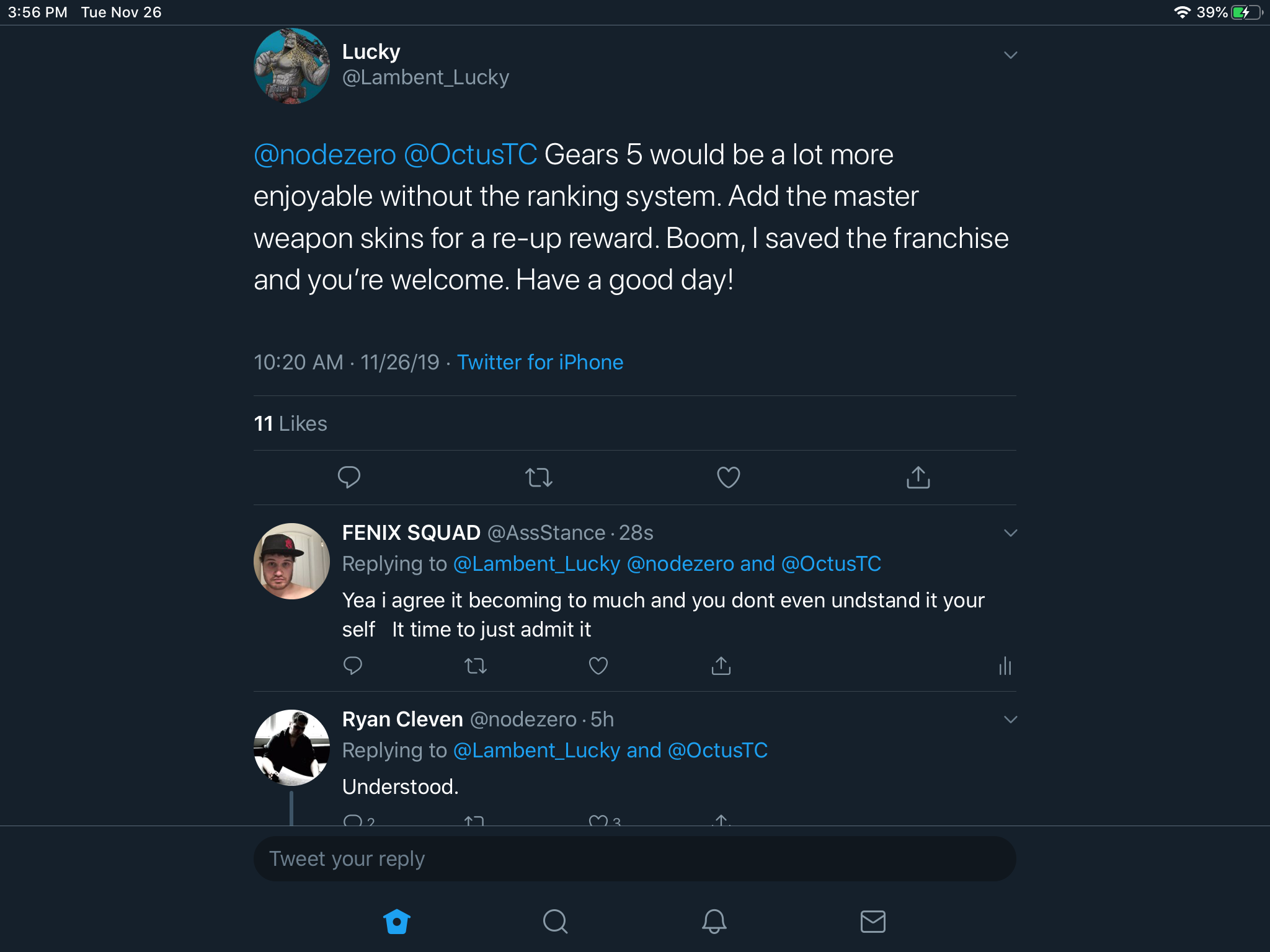Screen dimensions: 1270x952
Task: Open the Twitter for iPhone link
Action: point(540,363)
